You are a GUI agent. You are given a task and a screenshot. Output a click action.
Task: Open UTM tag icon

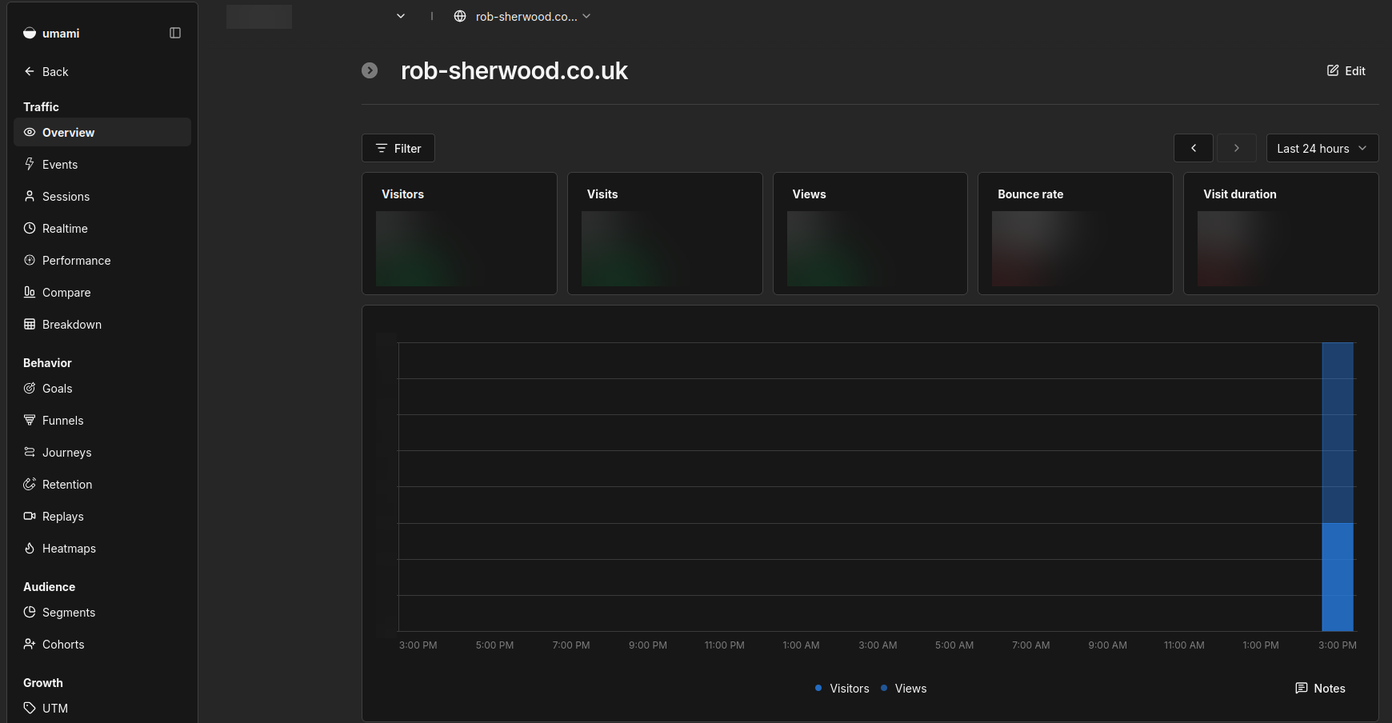click(30, 708)
